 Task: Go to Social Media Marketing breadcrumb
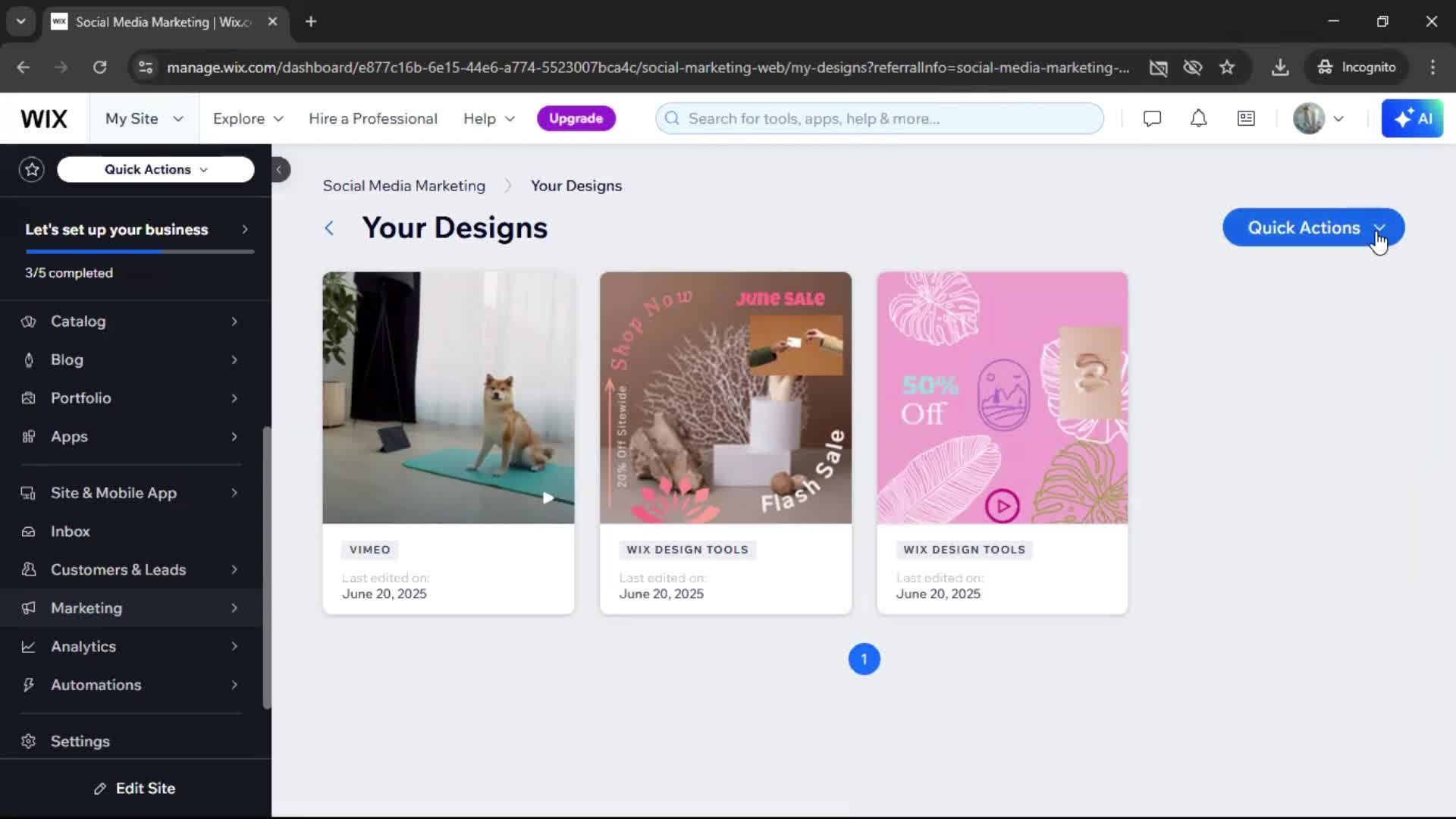[x=403, y=186]
